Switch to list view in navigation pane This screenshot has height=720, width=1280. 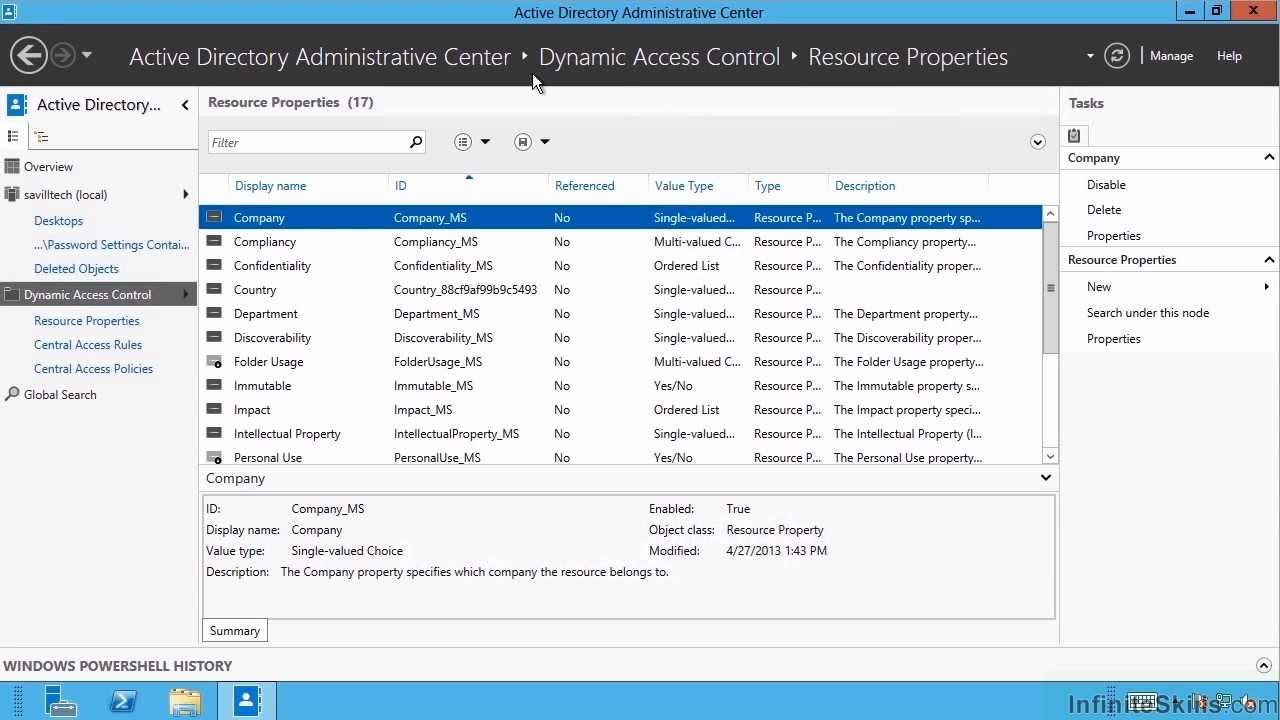[x=13, y=137]
